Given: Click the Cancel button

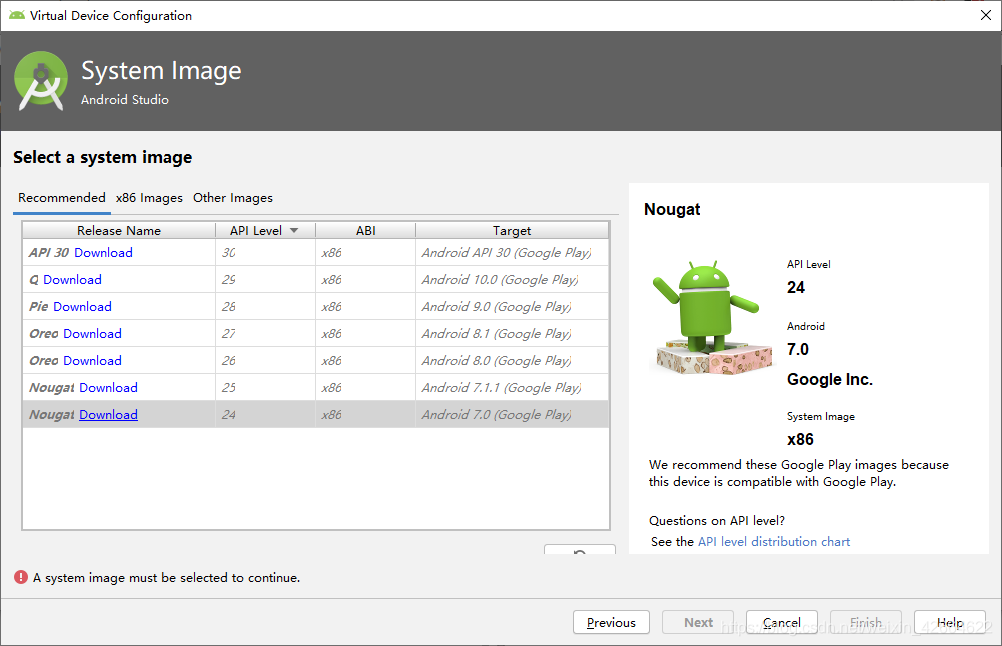Looking at the screenshot, I should pos(782,622).
